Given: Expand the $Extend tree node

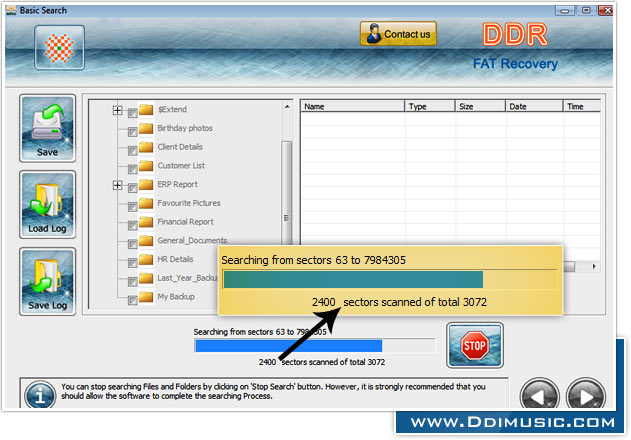Looking at the screenshot, I should (118, 110).
